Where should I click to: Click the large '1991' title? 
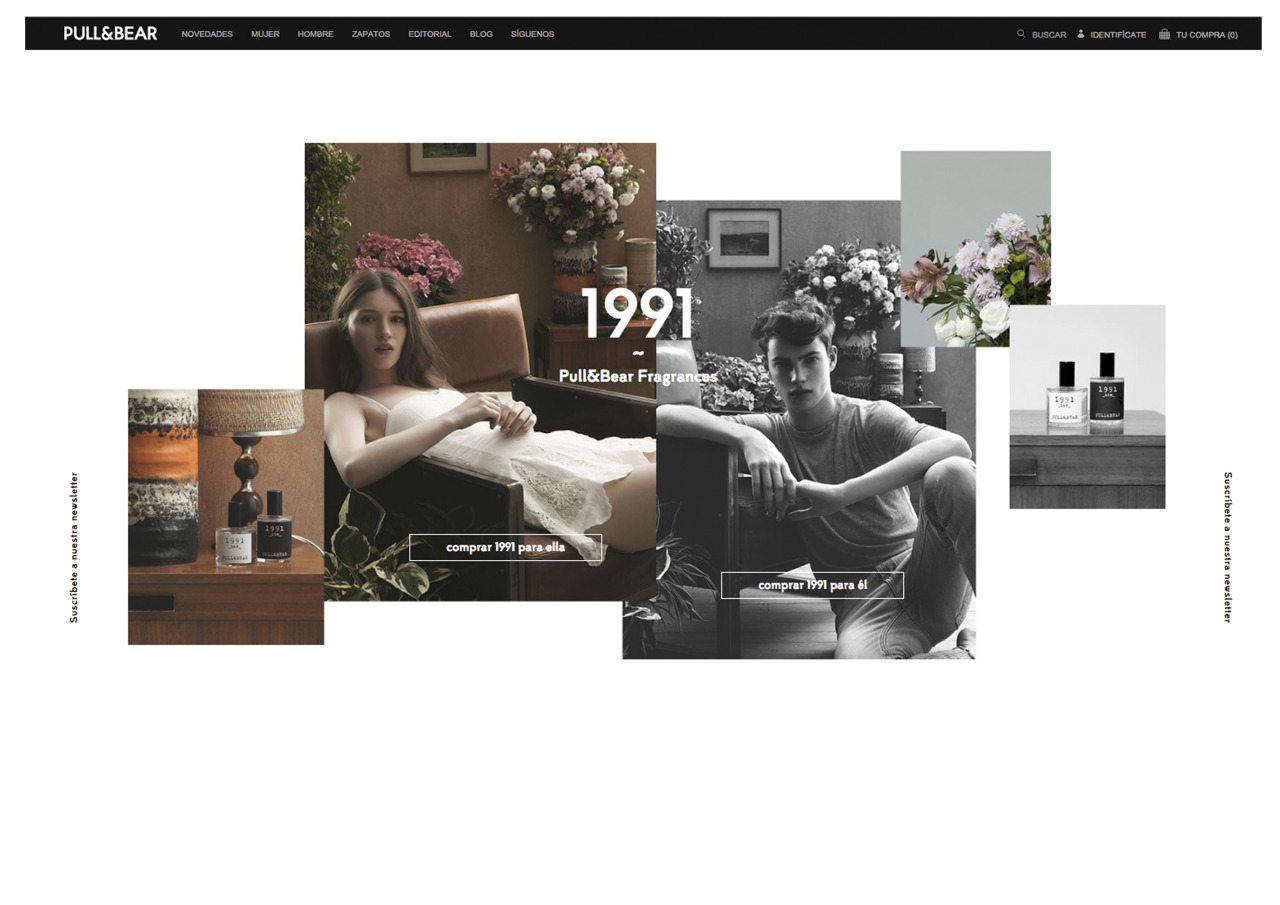[x=637, y=314]
